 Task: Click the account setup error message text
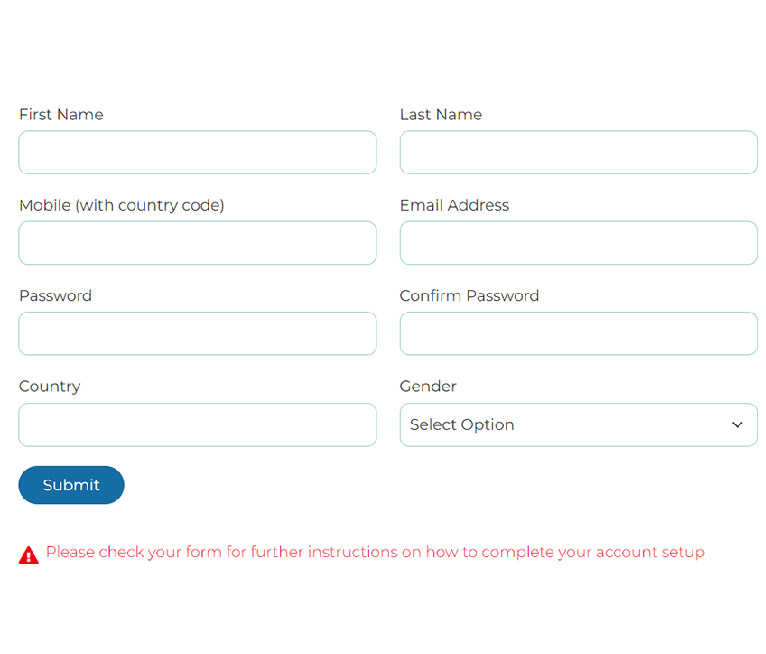[x=375, y=552]
